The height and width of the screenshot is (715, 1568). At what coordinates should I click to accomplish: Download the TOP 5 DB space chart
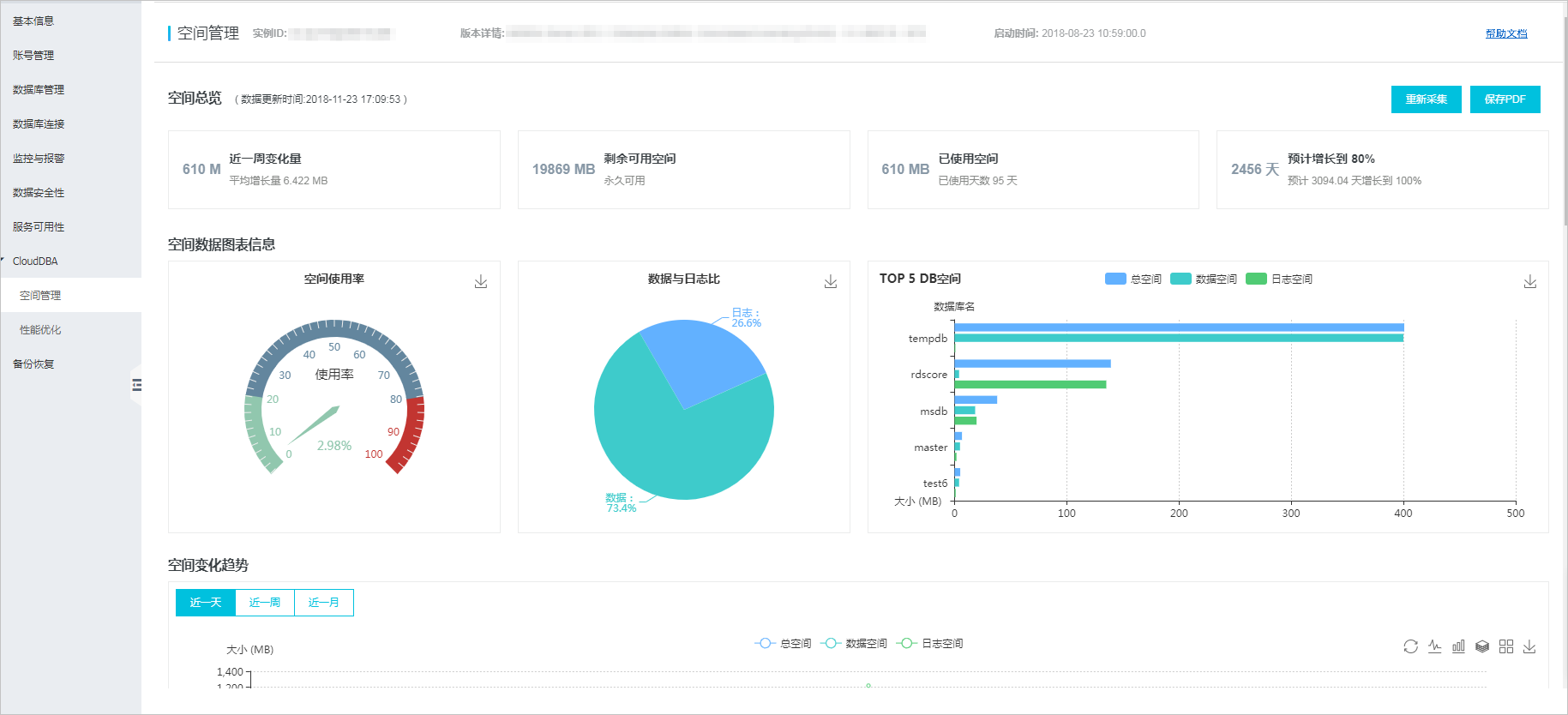[x=1529, y=282]
